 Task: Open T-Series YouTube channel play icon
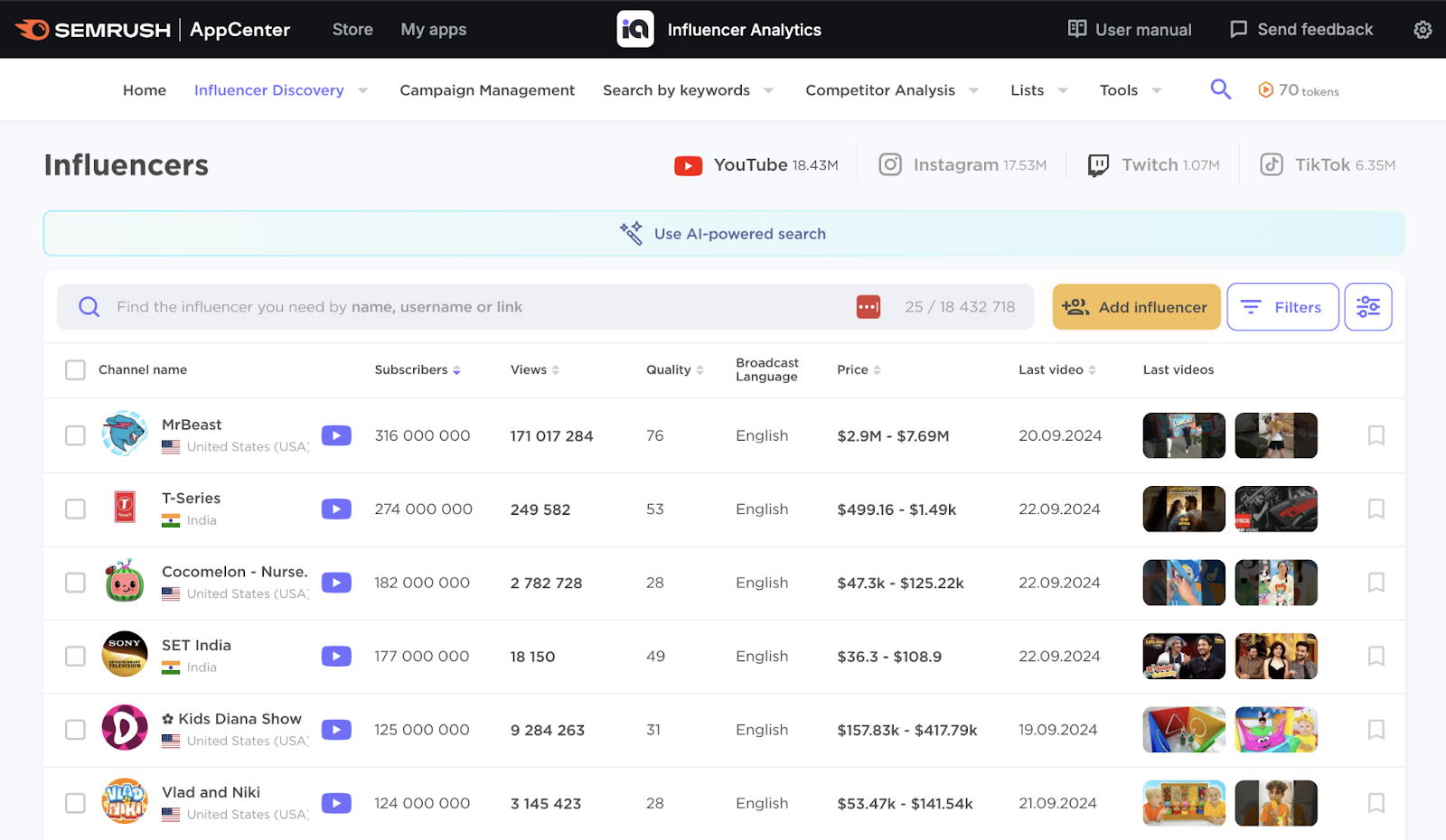[x=336, y=509]
